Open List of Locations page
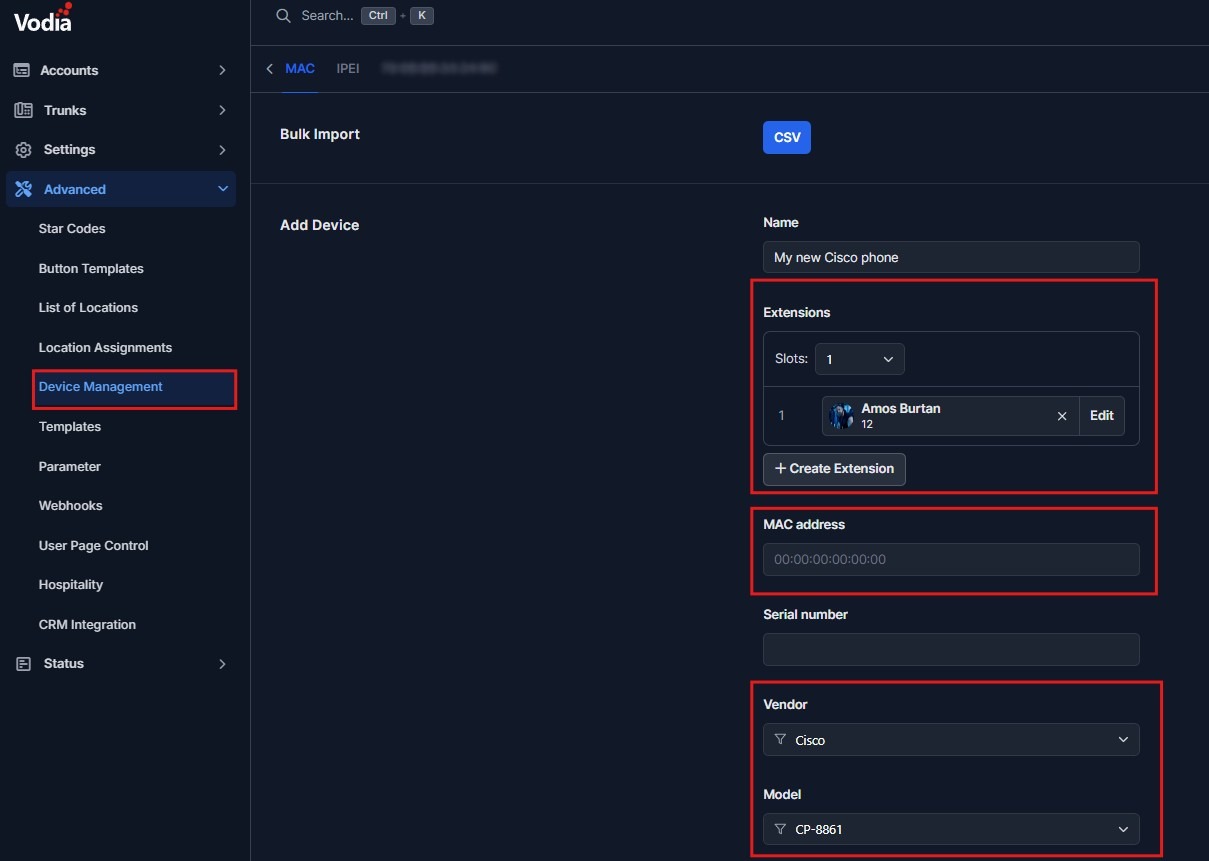Image resolution: width=1209 pixels, height=861 pixels. point(88,308)
